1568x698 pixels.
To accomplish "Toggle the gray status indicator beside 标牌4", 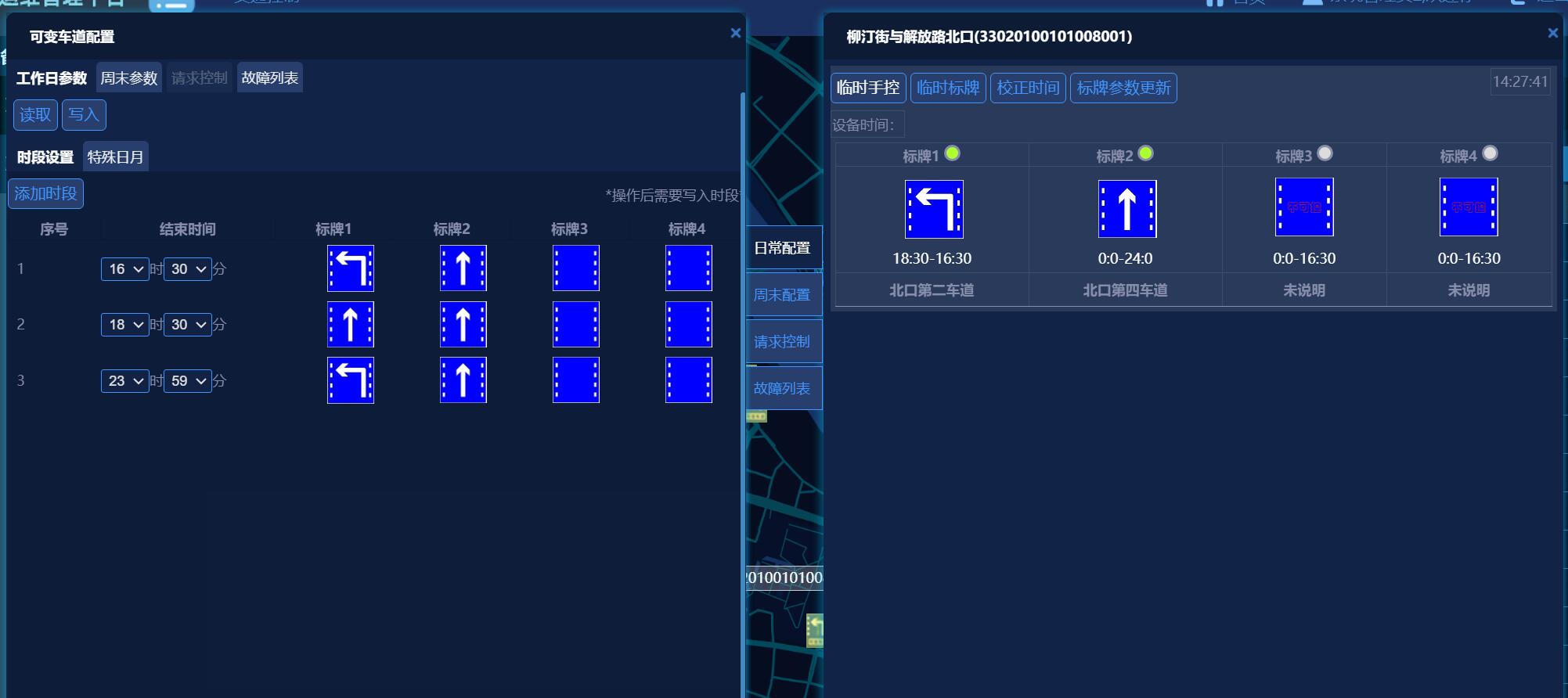I will click(1490, 153).
